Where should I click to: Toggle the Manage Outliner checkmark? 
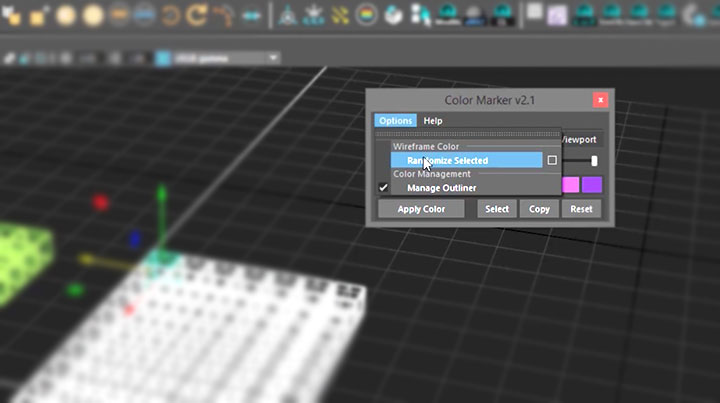click(x=383, y=188)
